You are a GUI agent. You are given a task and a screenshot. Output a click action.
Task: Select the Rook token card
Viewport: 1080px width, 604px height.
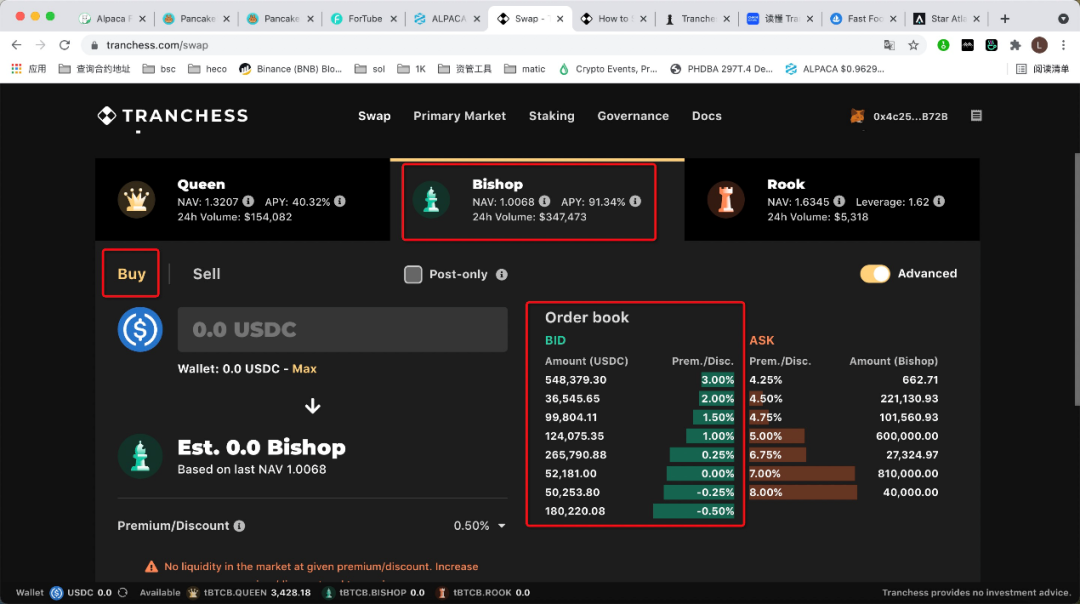tap(832, 200)
